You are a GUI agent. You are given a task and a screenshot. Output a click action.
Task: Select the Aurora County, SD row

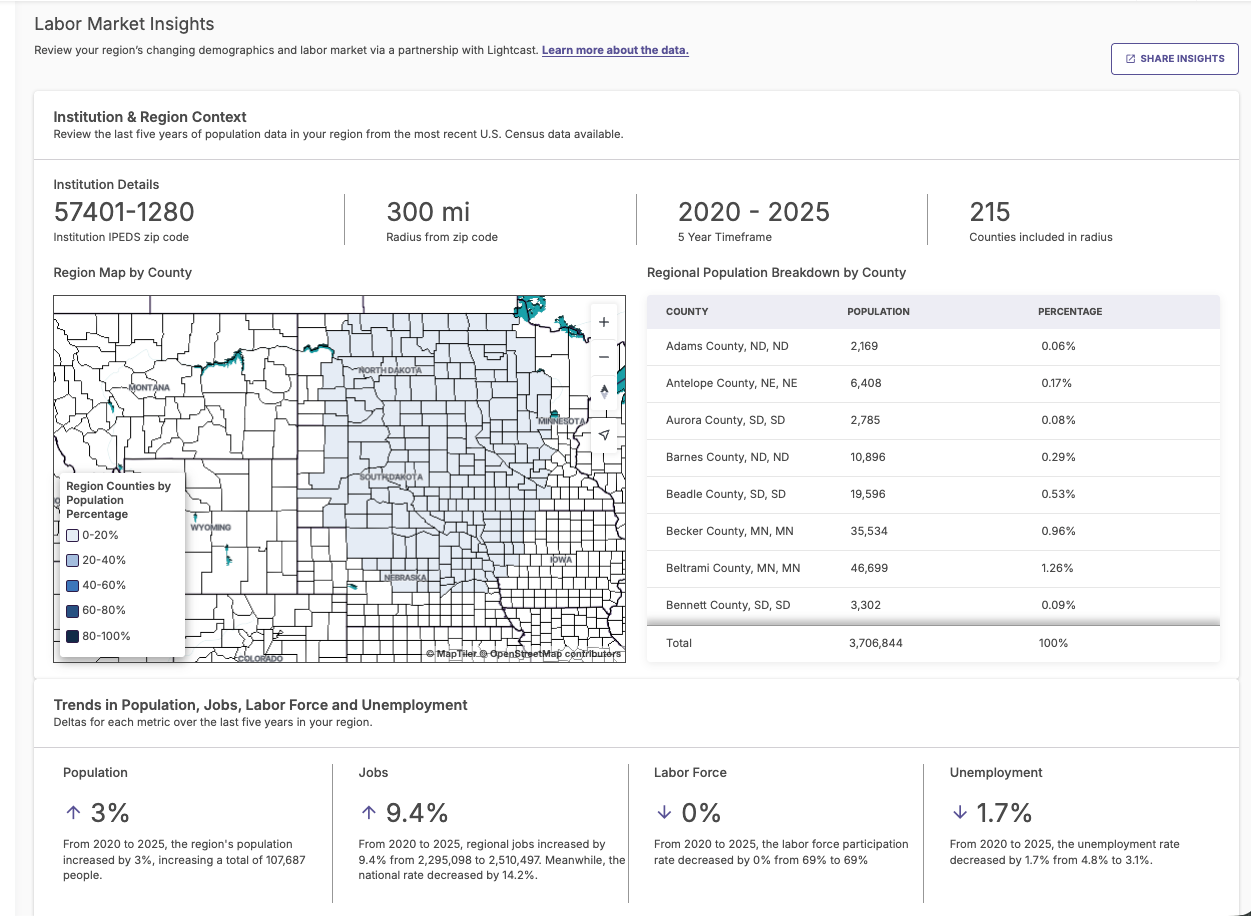[x=933, y=420]
